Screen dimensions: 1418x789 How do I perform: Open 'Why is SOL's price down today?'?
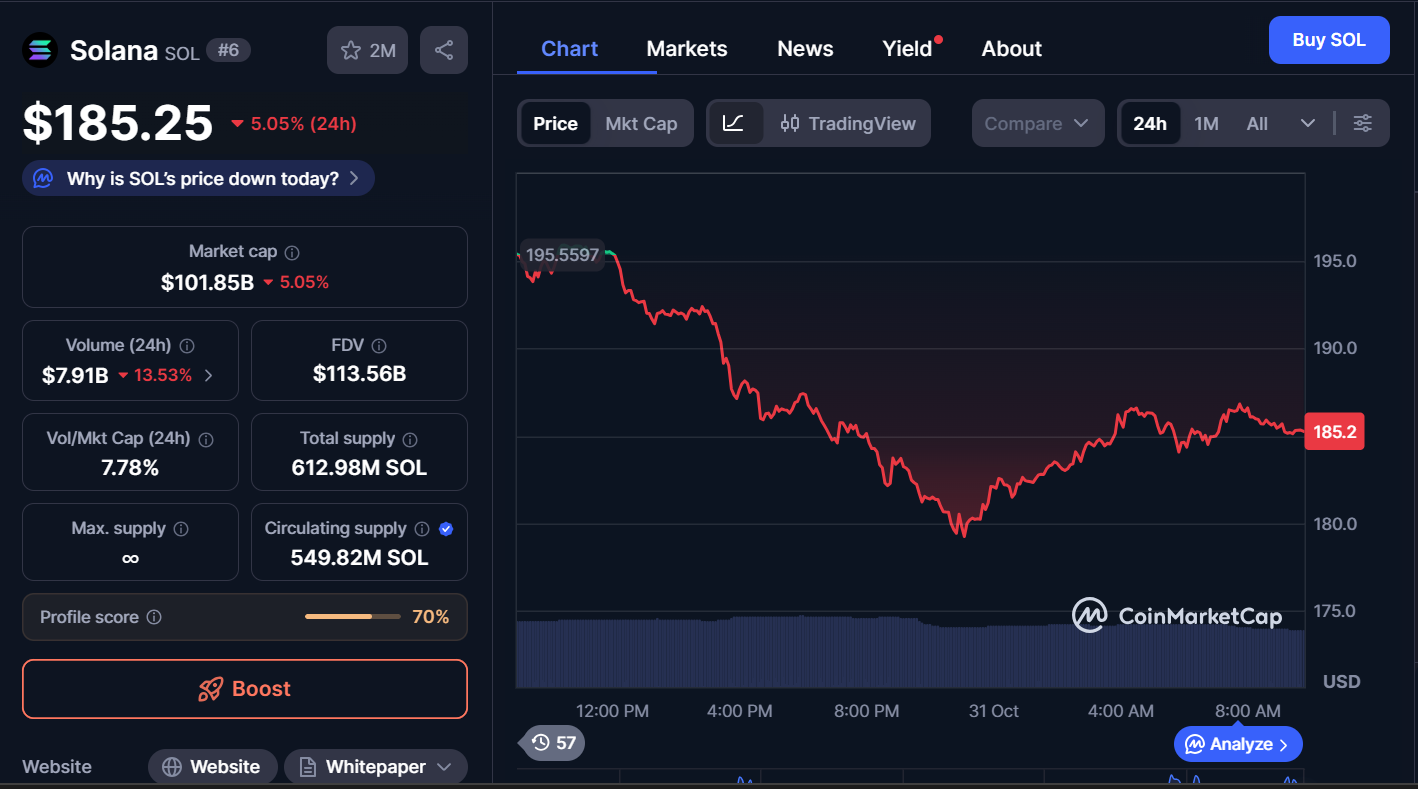pos(199,179)
